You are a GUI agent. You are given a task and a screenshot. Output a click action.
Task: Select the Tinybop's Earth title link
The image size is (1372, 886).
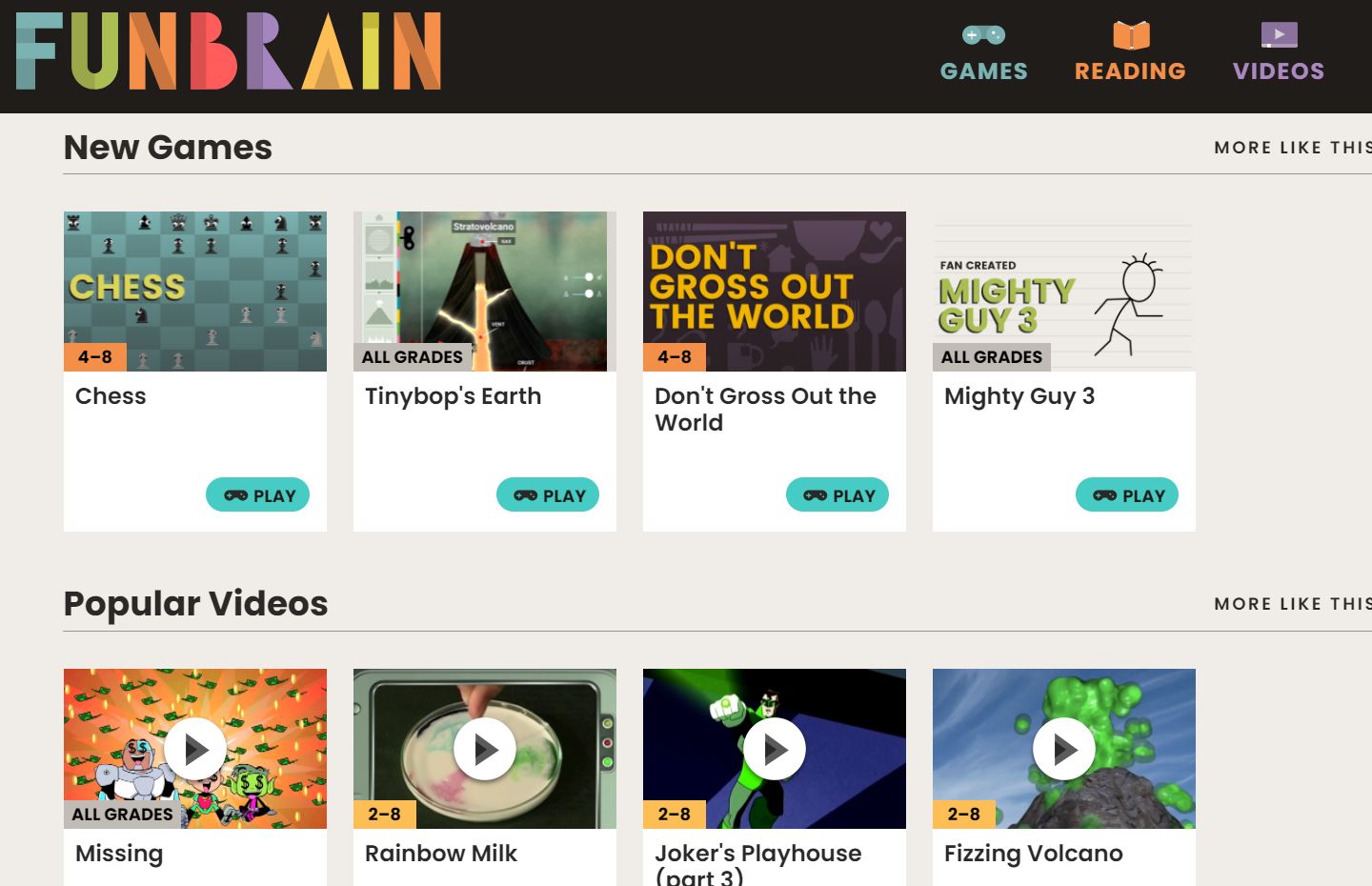click(x=454, y=396)
